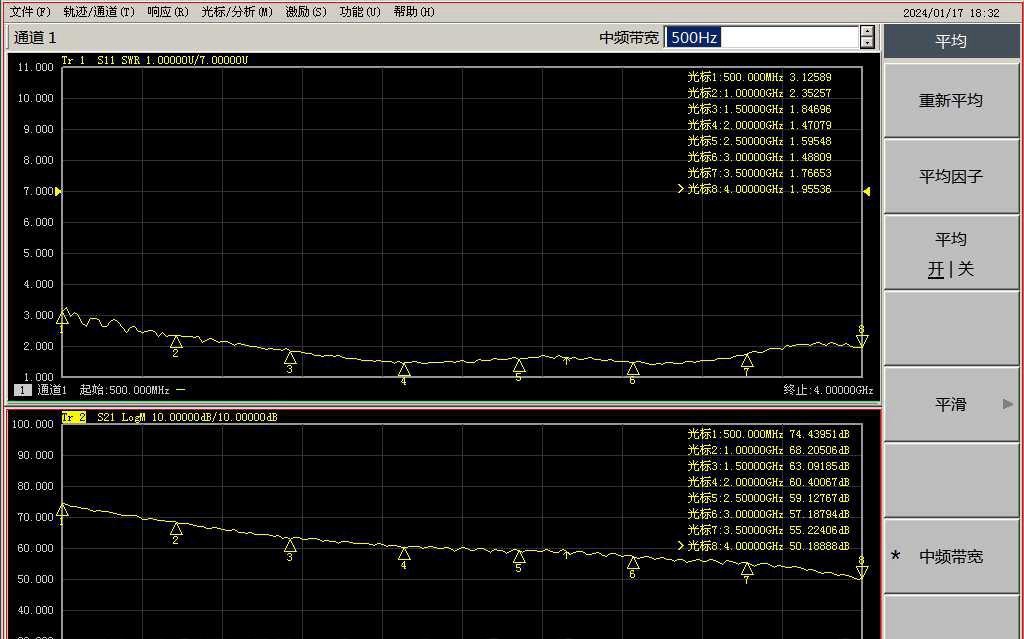Screen dimensions: 1024x639
Task: Click the channel 1 indicator box
Action: [x=22, y=390]
